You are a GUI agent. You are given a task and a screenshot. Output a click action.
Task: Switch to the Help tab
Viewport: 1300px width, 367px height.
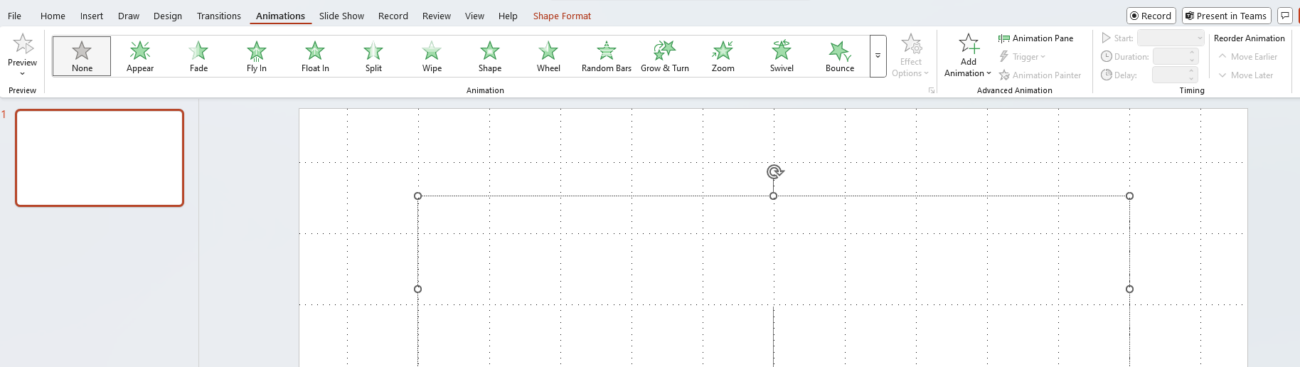(x=508, y=16)
